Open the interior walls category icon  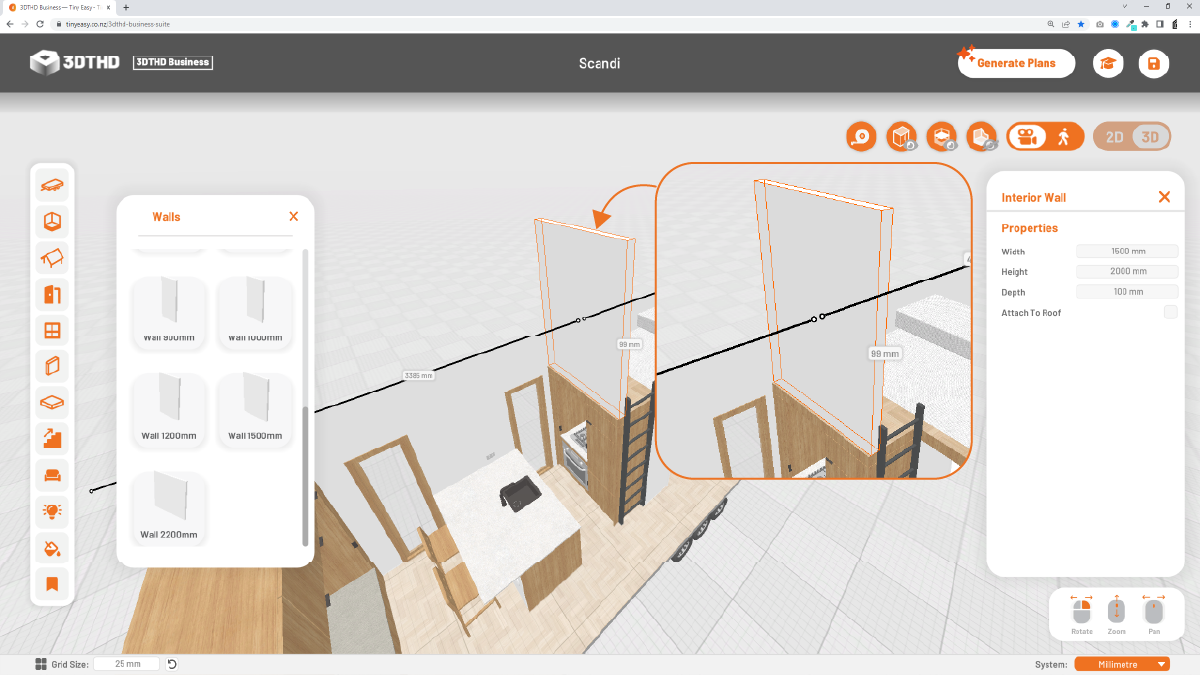(52, 366)
